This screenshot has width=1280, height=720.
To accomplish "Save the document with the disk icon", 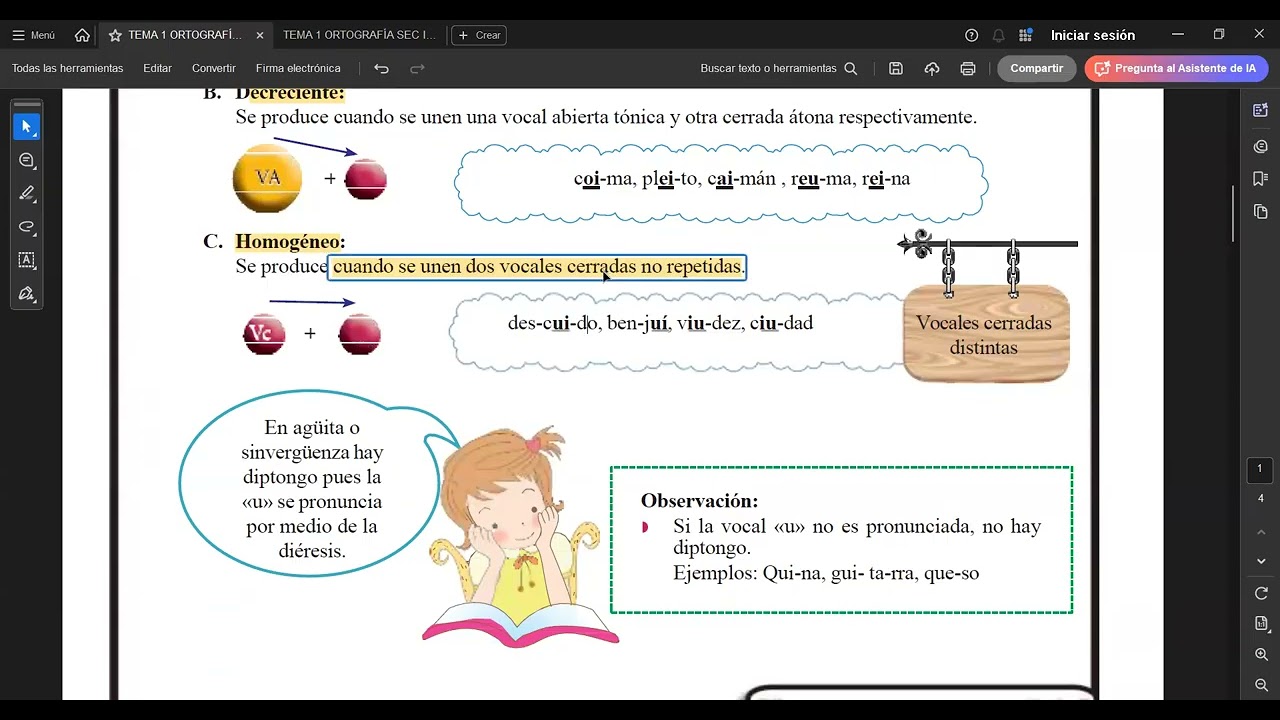I will coord(896,68).
